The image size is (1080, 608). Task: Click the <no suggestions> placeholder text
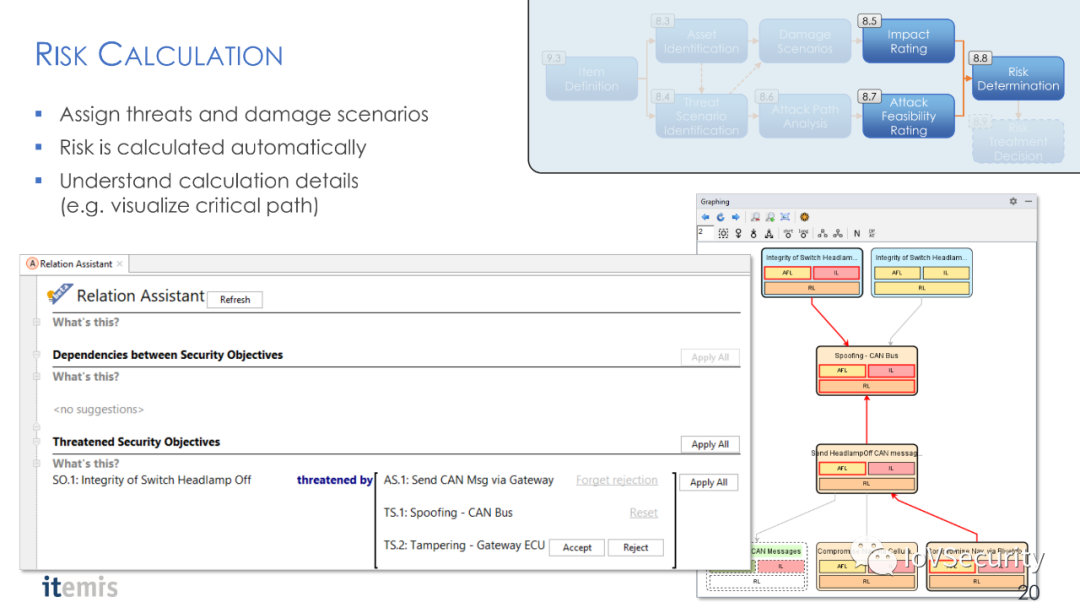tap(98, 409)
